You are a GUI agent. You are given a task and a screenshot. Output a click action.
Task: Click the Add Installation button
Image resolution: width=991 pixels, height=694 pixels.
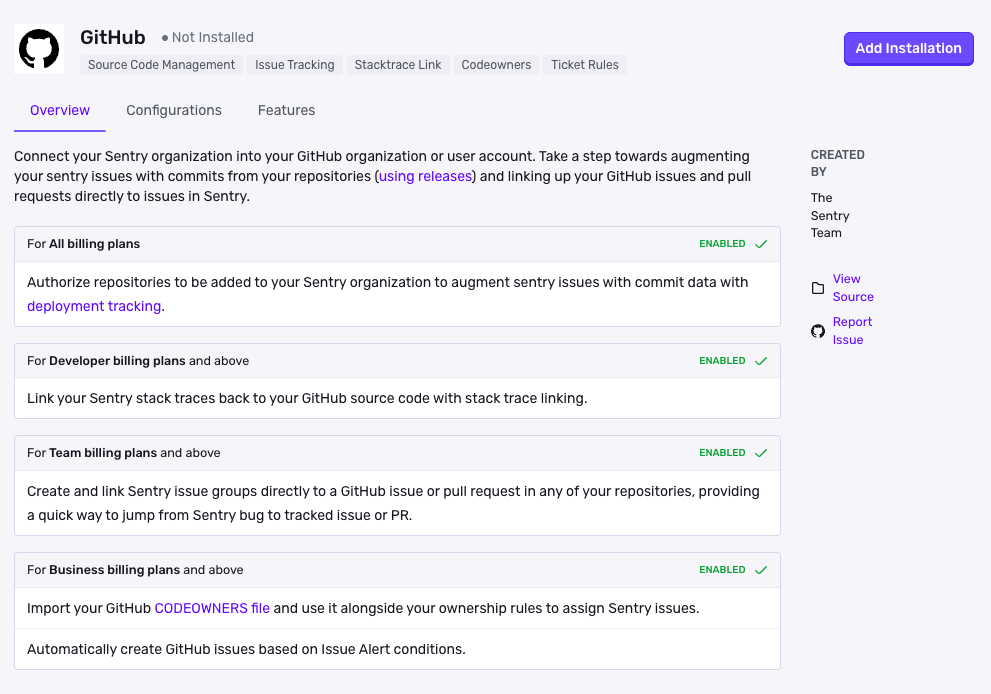point(908,49)
